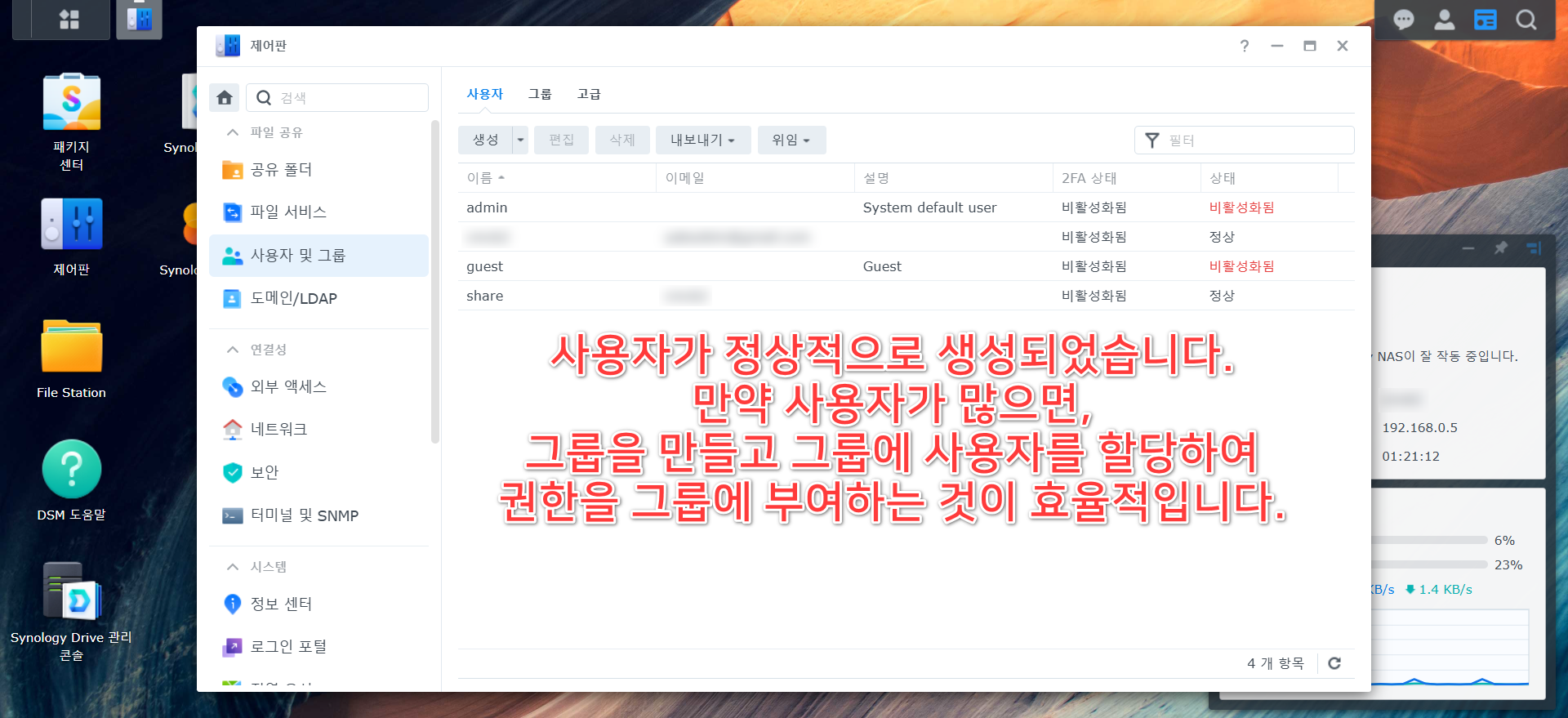This screenshot has width=1568, height=718.
Task: Click the 상태 column header
Action: 1270,178
